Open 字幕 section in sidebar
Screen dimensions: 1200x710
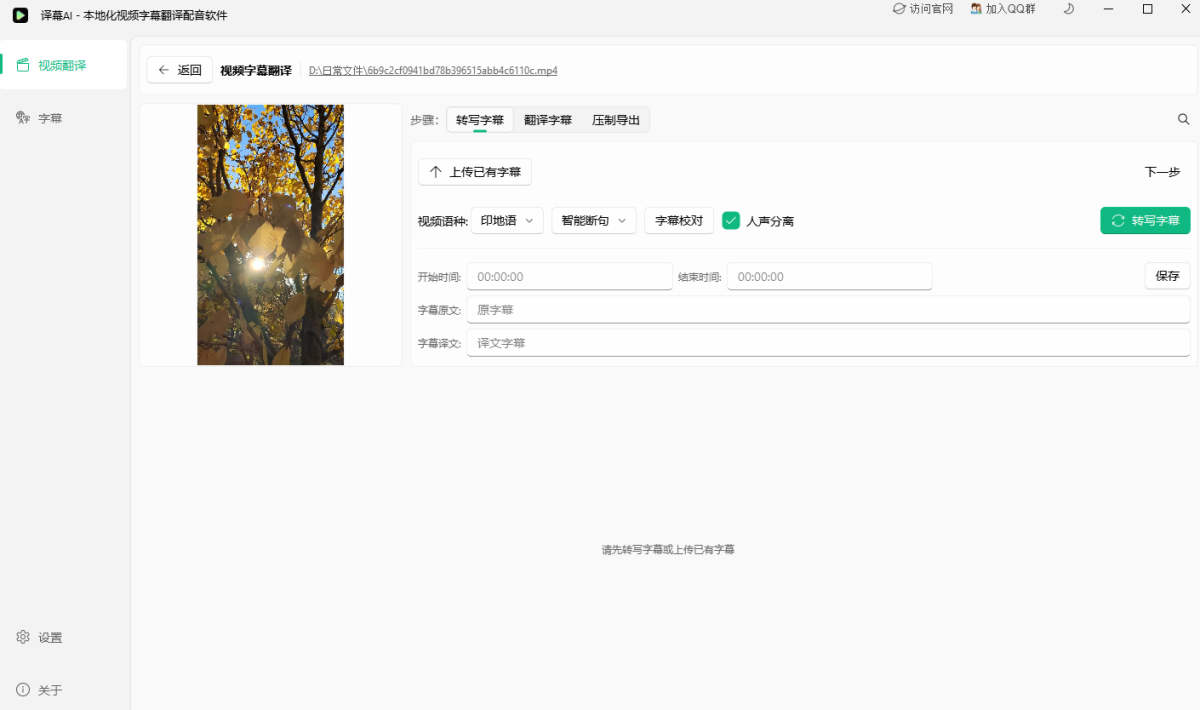tap(64, 118)
